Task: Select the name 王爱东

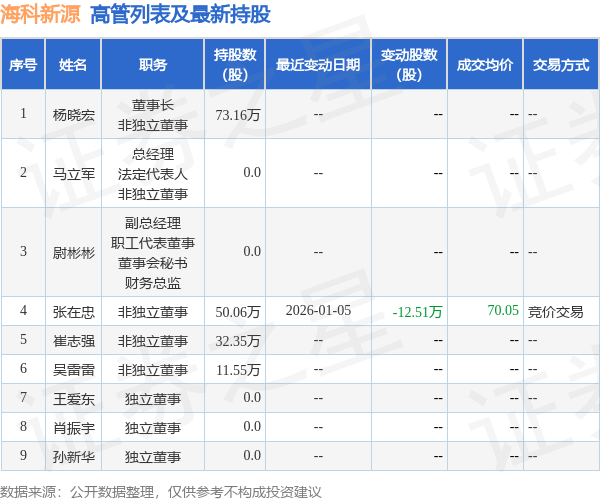Action: tap(73, 399)
